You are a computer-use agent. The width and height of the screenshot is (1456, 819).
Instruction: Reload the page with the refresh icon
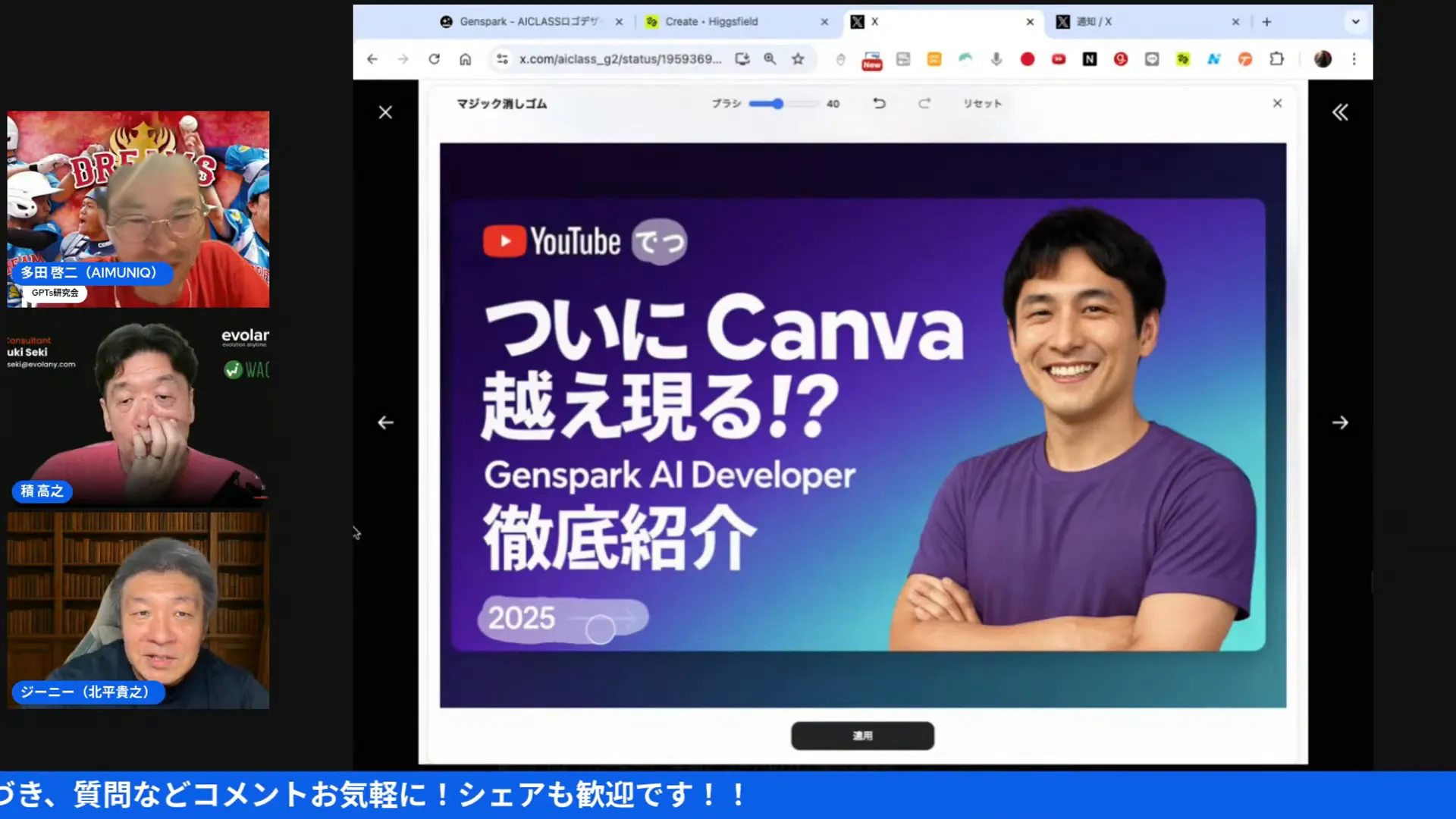pos(434,59)
